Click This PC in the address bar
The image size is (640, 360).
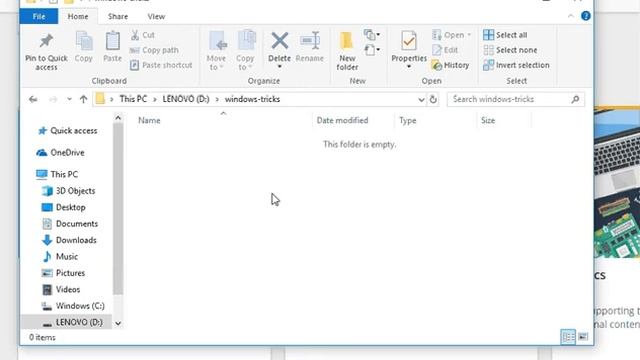pos(133,99)
